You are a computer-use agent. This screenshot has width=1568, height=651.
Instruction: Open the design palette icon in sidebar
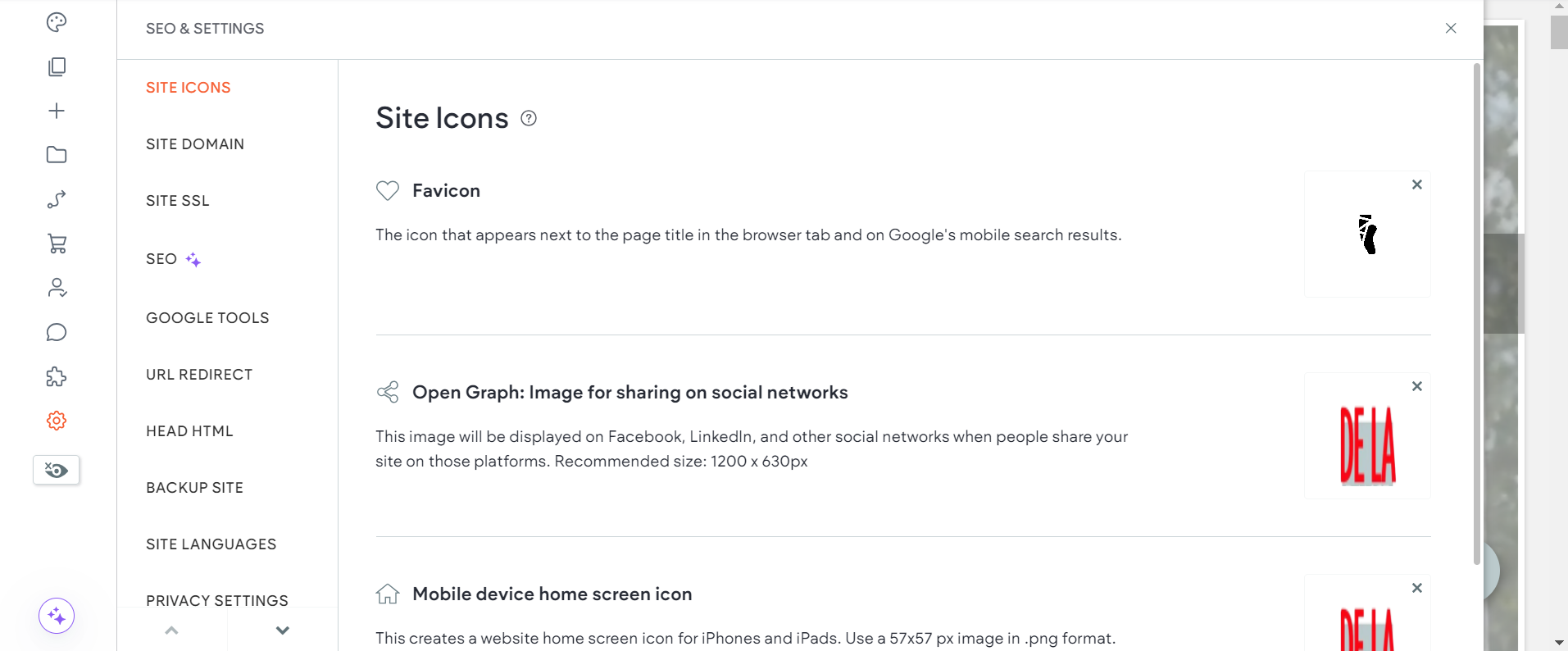coord(57,22)
